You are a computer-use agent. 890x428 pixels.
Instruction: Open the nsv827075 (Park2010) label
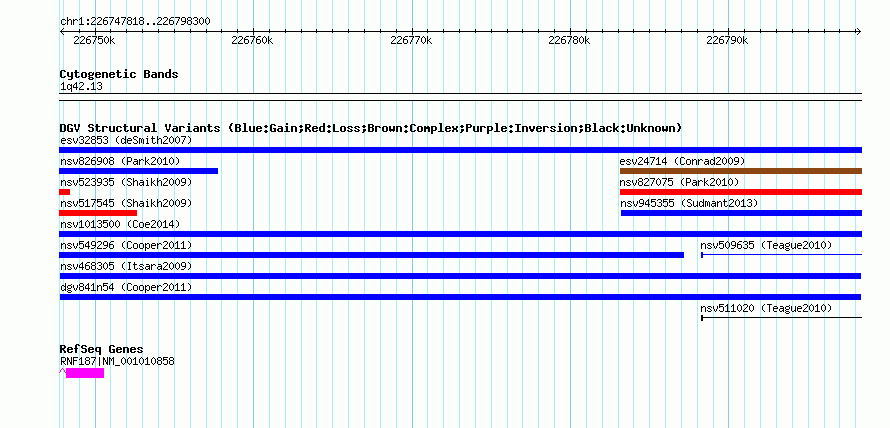(x=679, y=182)
